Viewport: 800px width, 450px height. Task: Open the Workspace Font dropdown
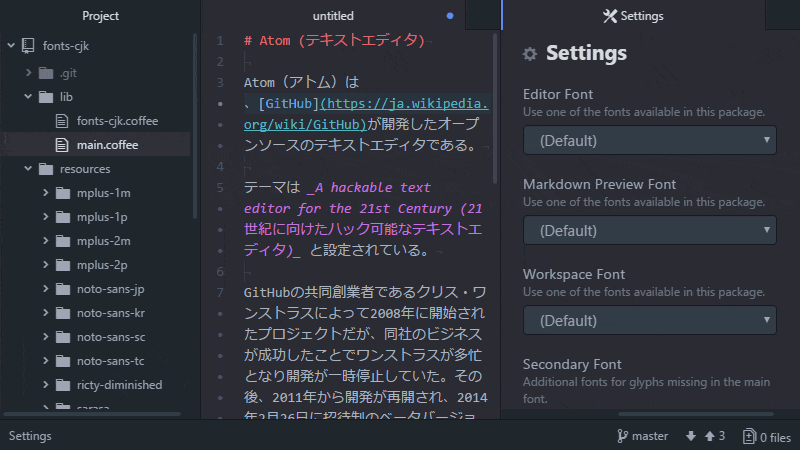649,320
